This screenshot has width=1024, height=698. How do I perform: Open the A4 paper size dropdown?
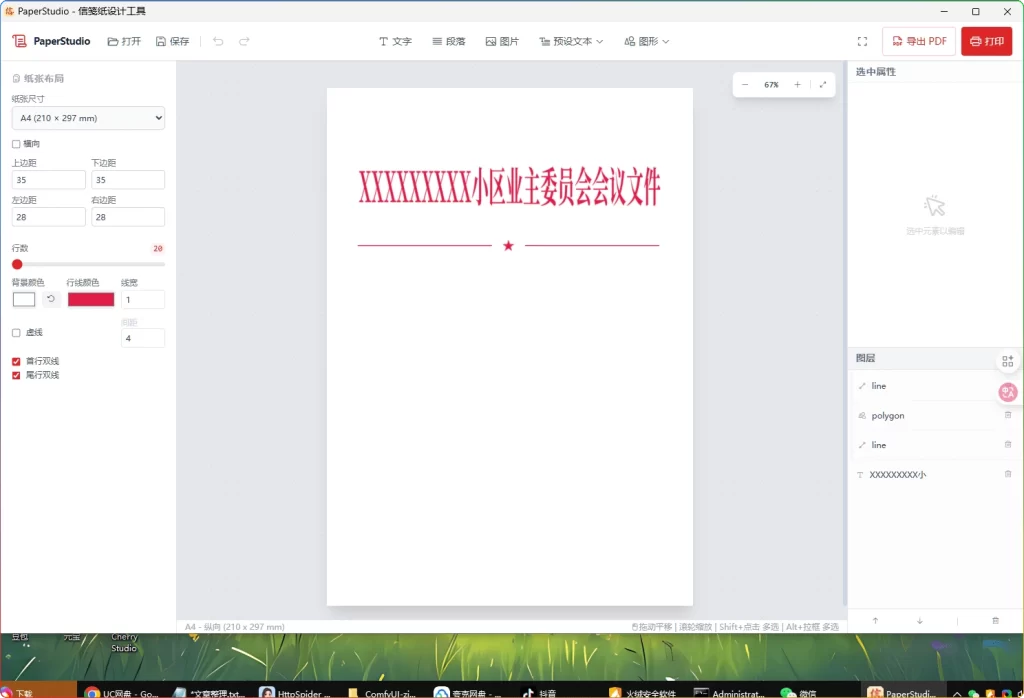88,118
